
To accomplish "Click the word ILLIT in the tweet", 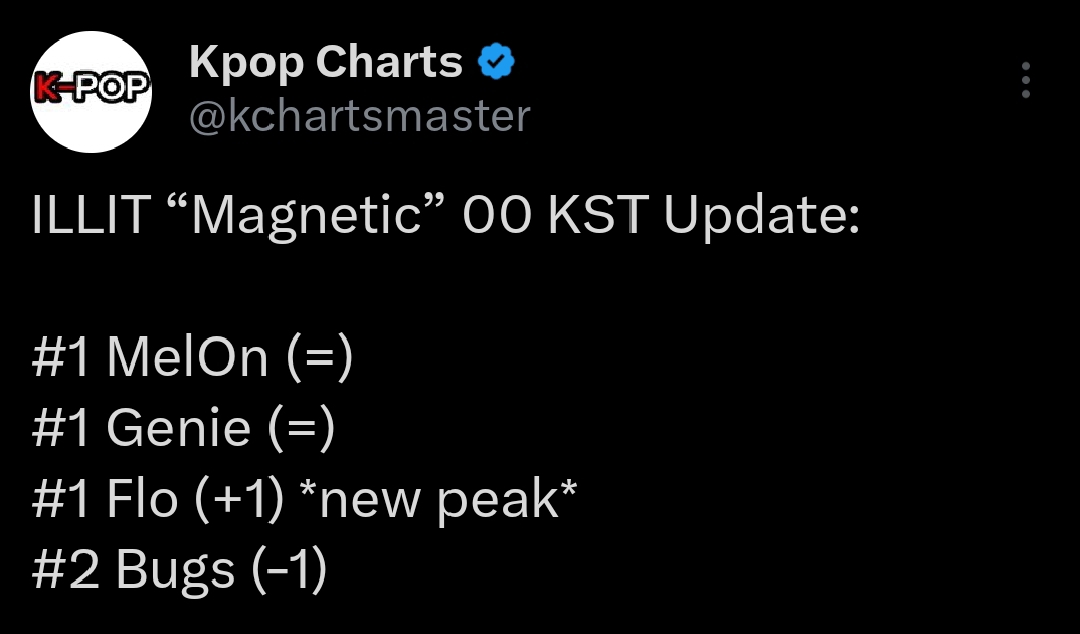I will tap(92, 214).
